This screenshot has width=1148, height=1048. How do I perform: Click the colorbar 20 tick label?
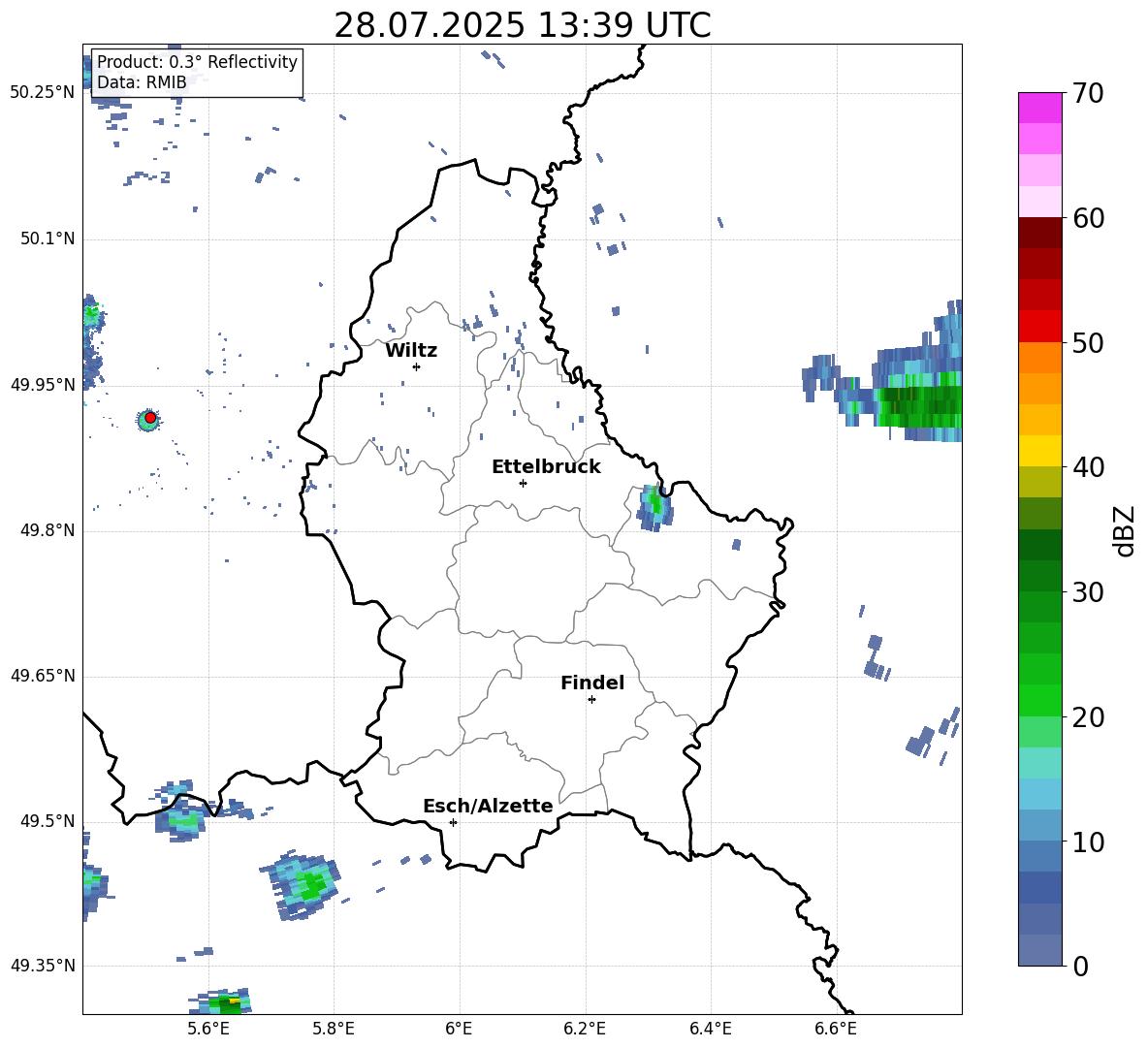click(1089, 717)
